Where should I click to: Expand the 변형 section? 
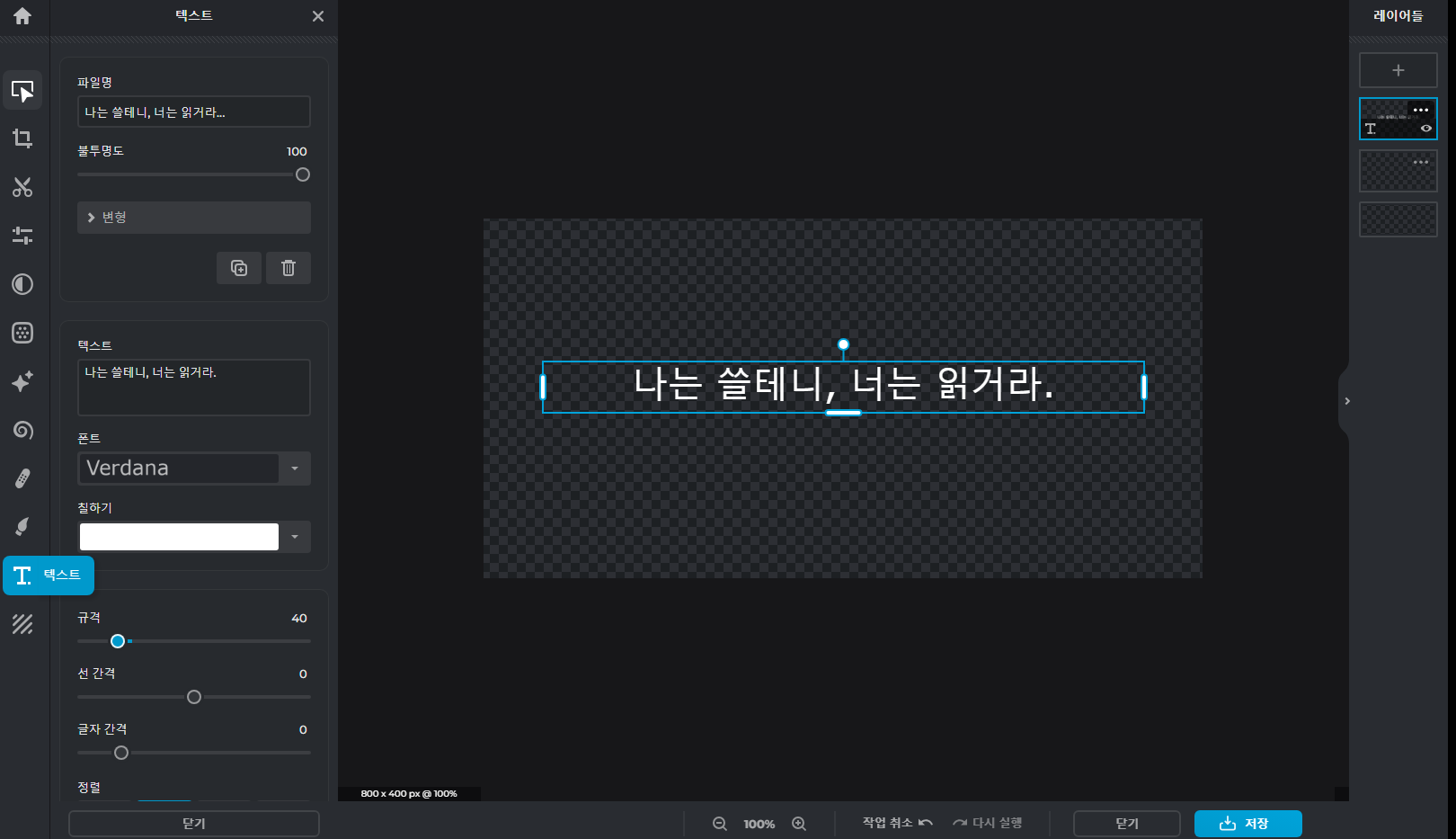coord(194,218)
